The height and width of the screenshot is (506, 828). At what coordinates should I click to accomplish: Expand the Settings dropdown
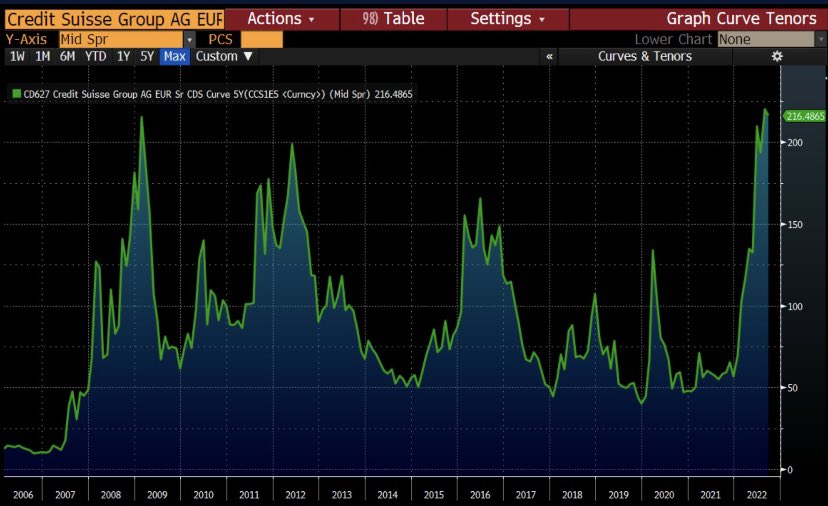[507, 19]
